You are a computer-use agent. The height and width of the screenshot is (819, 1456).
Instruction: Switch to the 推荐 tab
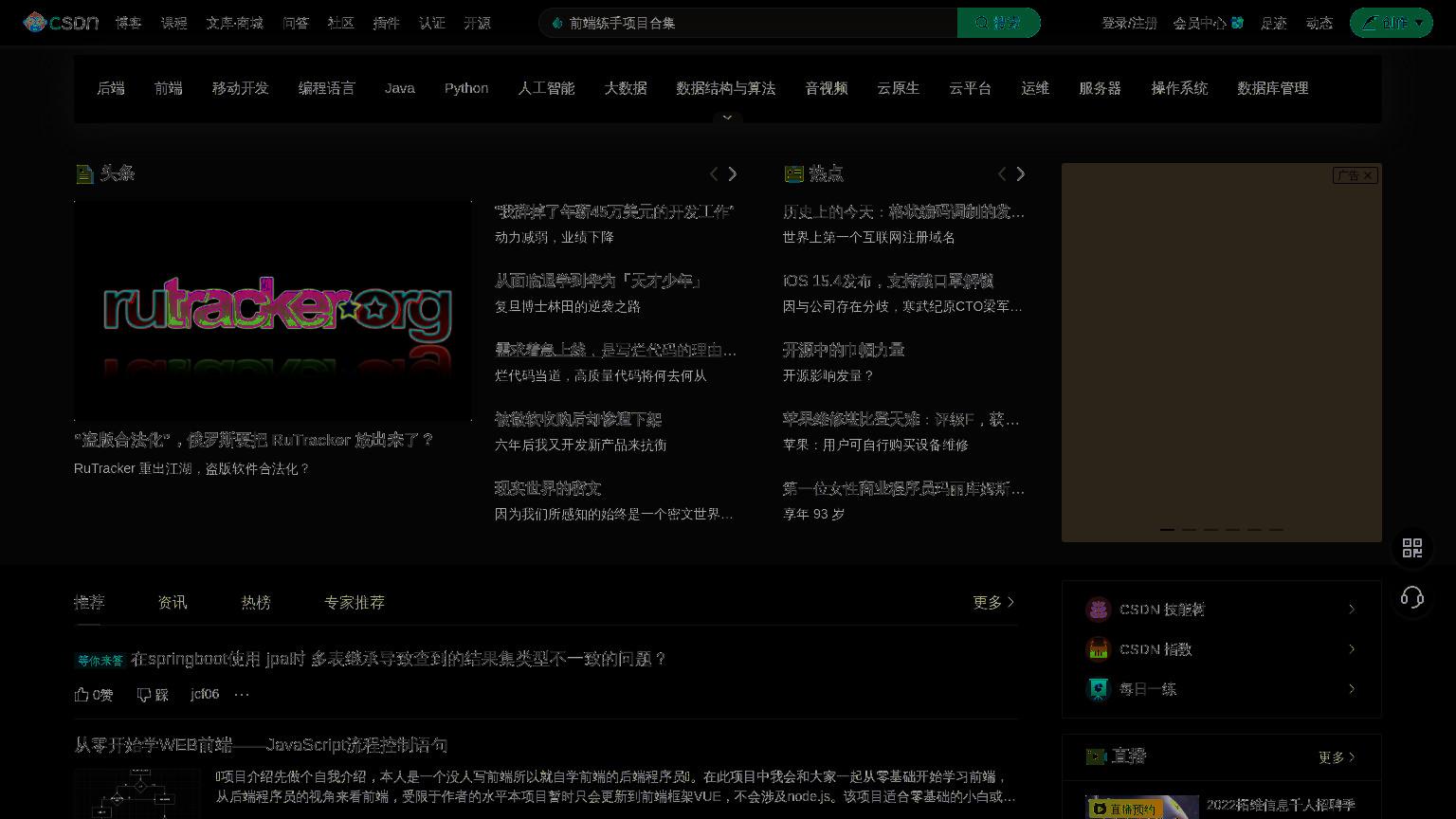(x=89, y=602)
